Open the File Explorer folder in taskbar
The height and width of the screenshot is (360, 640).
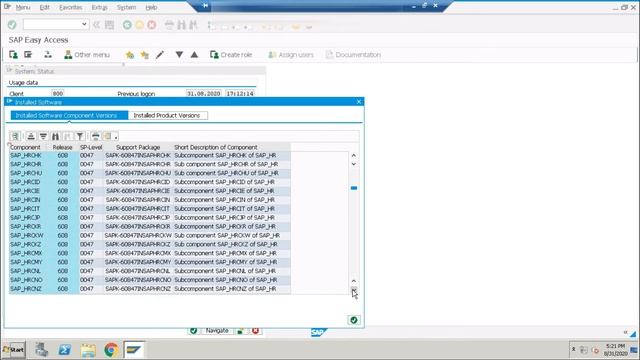coord(88,350)
